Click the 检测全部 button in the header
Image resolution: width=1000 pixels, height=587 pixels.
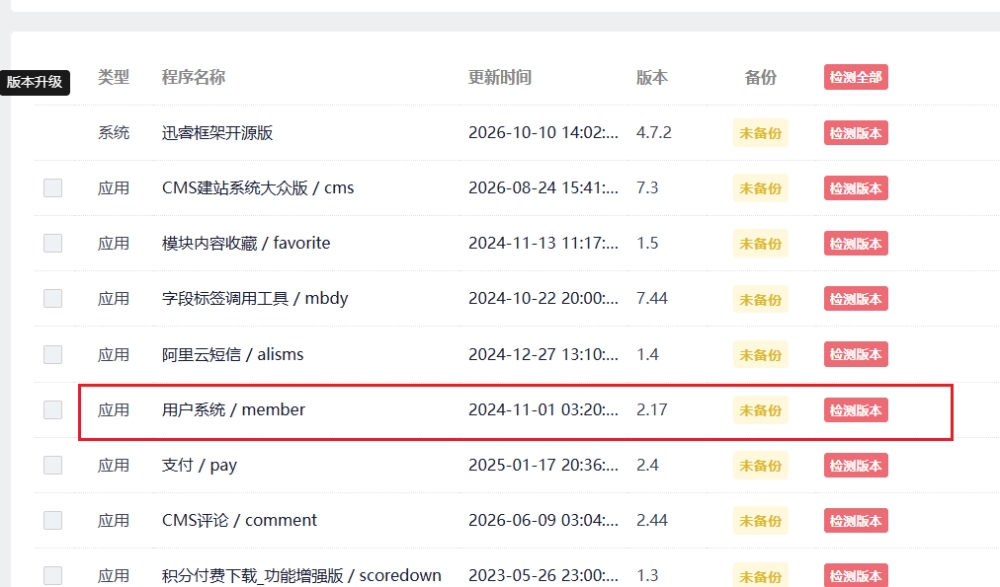pos(856,77)
